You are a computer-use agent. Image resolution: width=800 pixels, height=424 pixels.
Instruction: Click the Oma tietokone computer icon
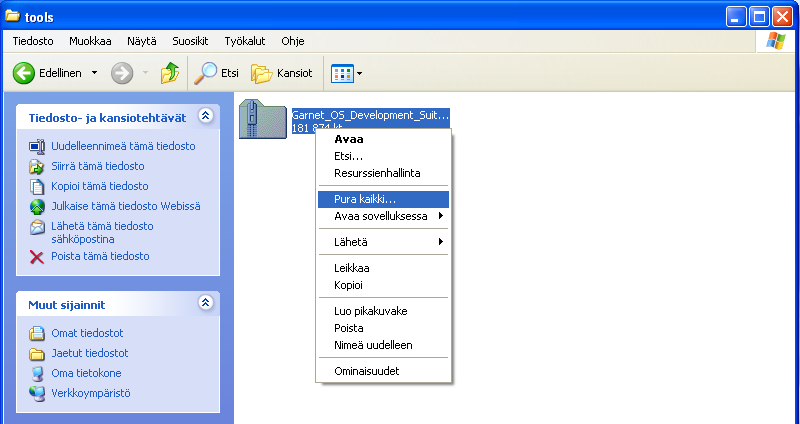pyautogui.click(x=37, y=373)
